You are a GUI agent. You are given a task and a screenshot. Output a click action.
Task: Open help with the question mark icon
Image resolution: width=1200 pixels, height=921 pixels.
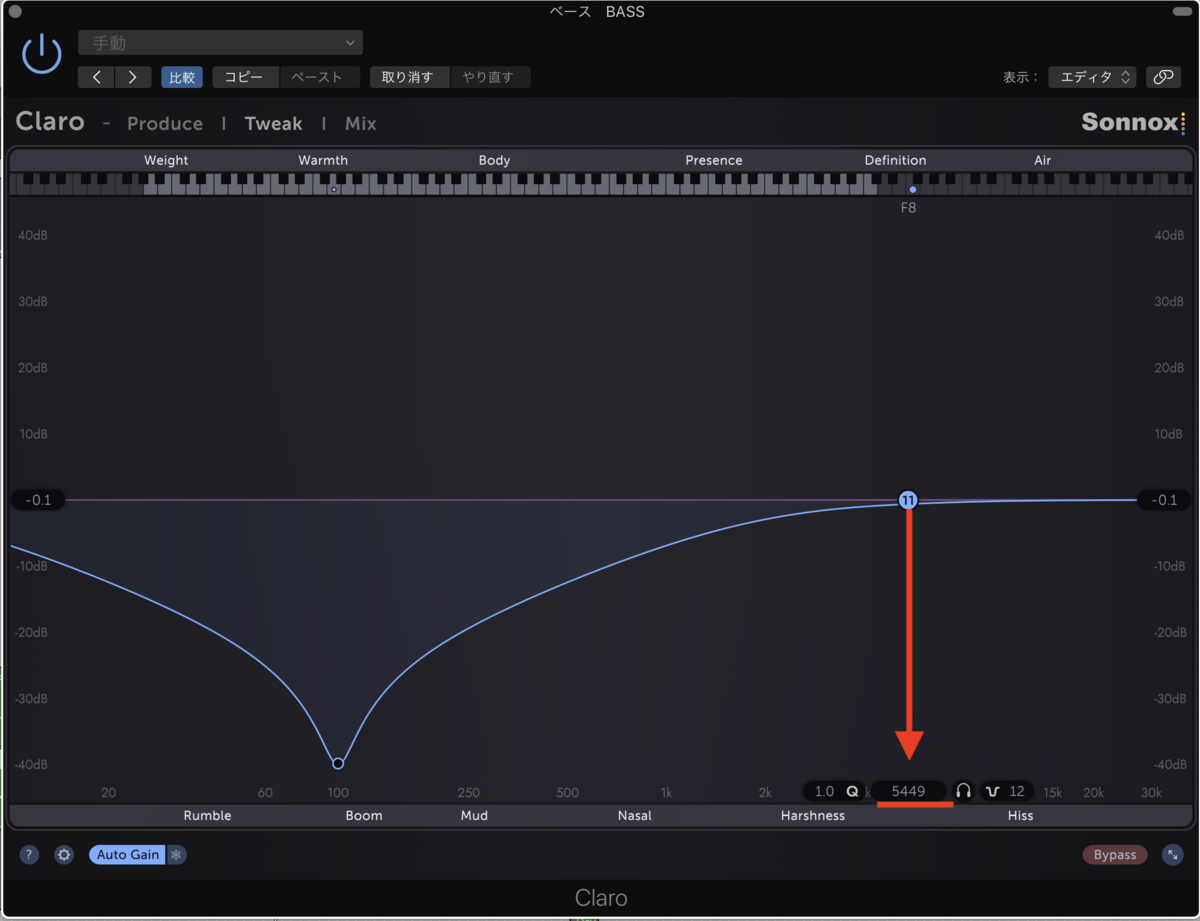point(29,855)
